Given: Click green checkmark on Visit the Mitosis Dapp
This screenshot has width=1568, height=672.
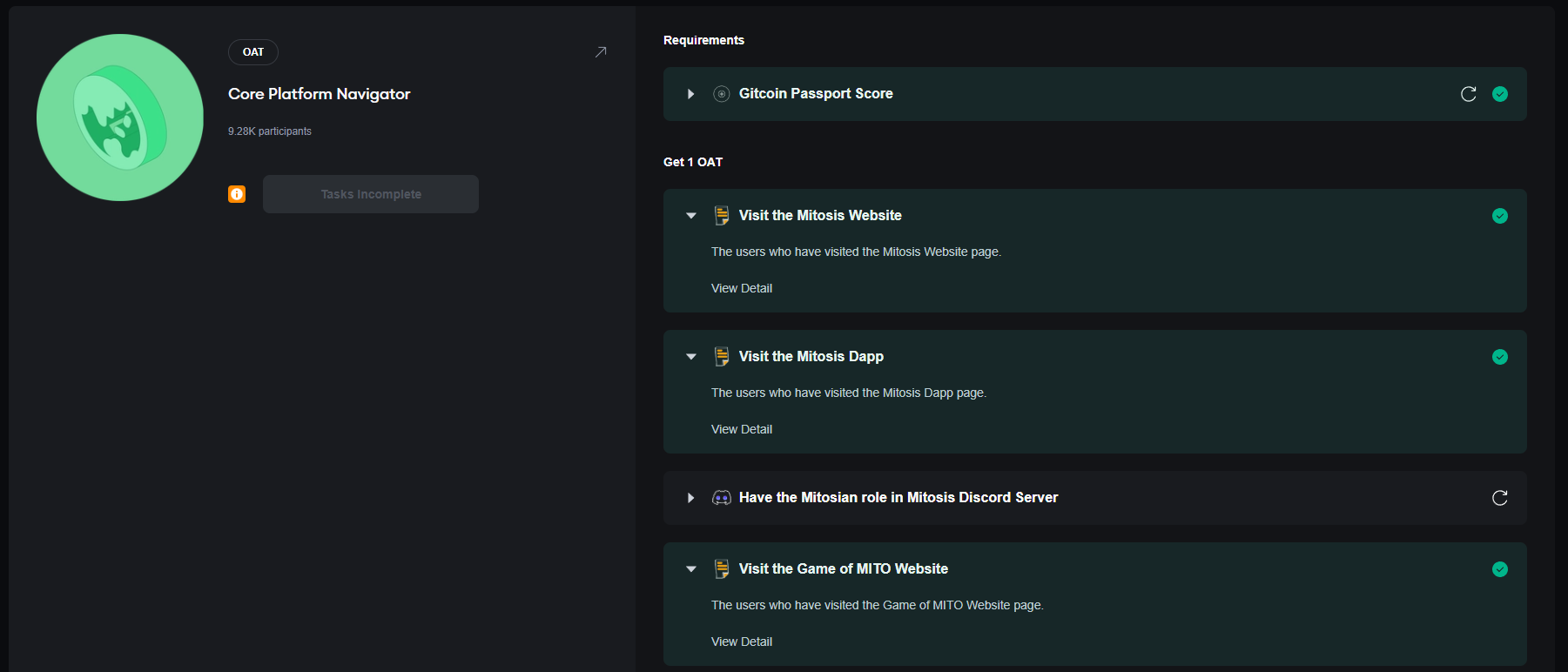Looking at the screenshot, I should pos(1500,357).
